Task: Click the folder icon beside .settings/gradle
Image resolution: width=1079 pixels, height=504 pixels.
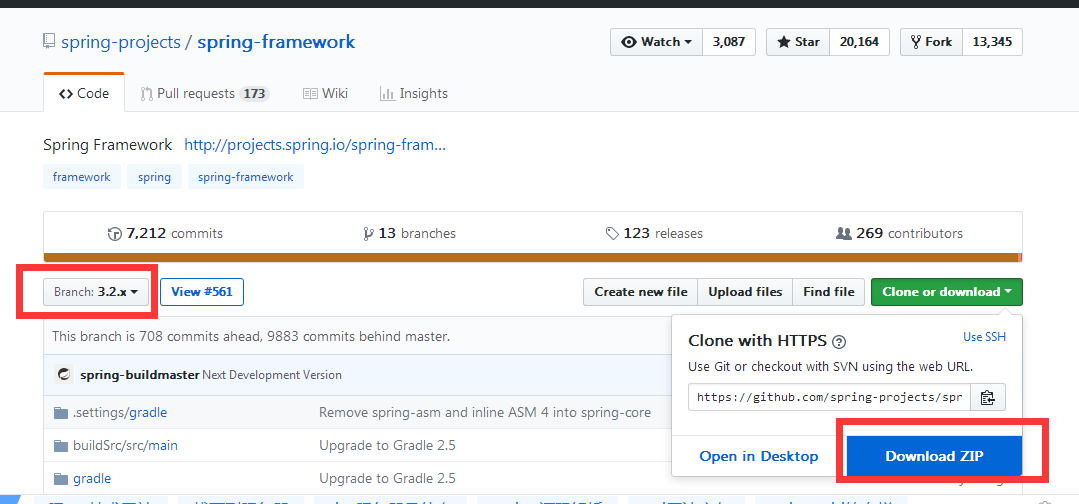Action: 61,413
